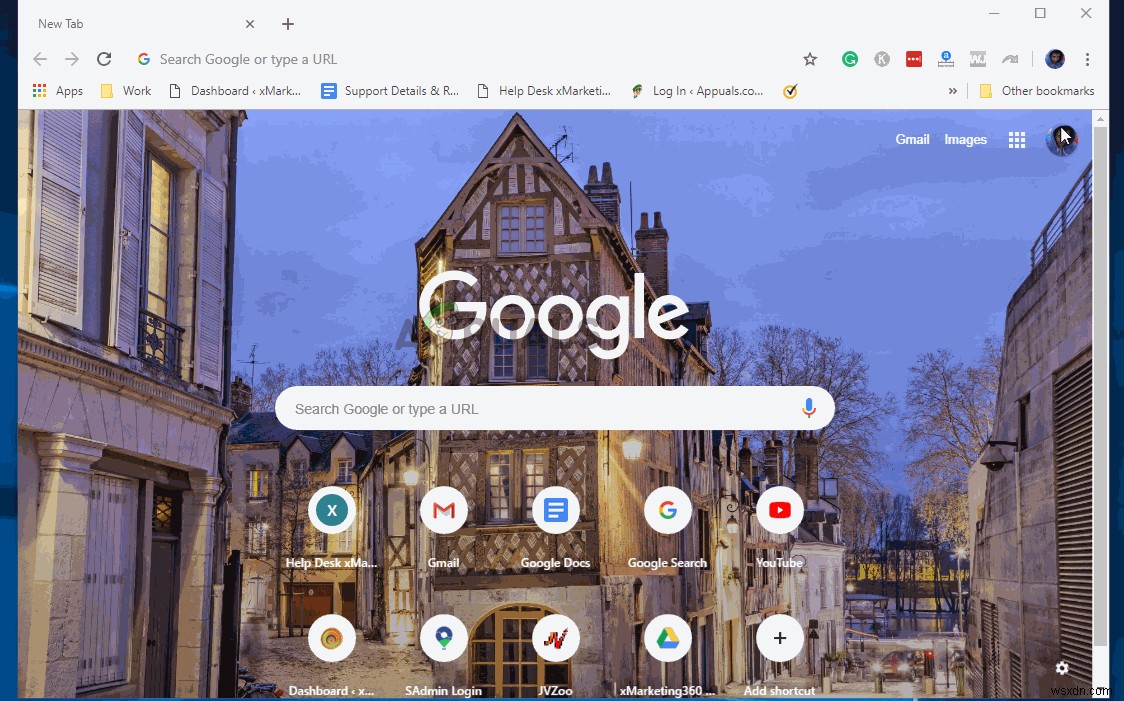Click the Google apps grid icon

tap(1017, 139)
